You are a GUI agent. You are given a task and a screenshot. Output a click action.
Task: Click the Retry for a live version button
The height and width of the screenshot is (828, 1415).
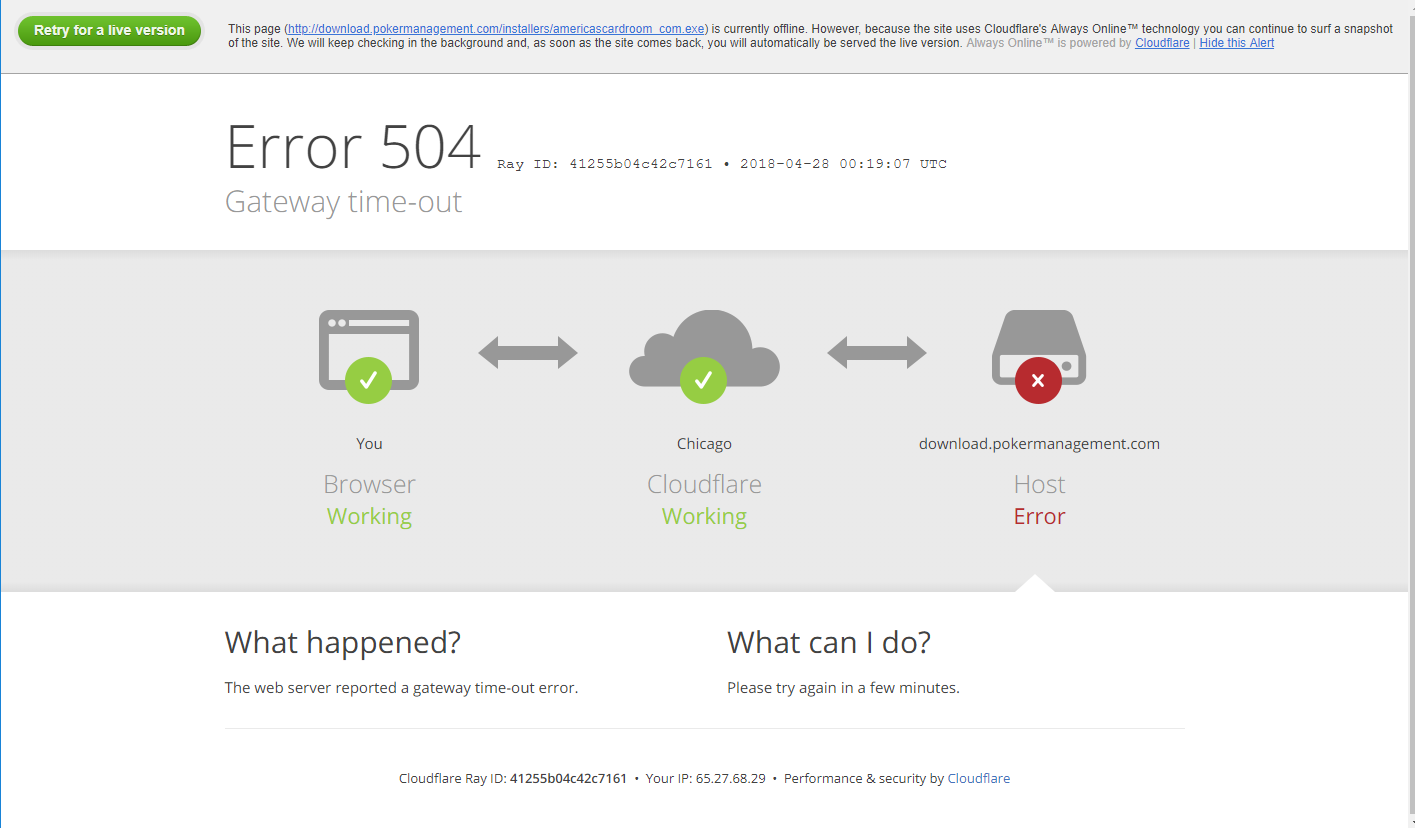pyautogui.click(x=109, y=31)
